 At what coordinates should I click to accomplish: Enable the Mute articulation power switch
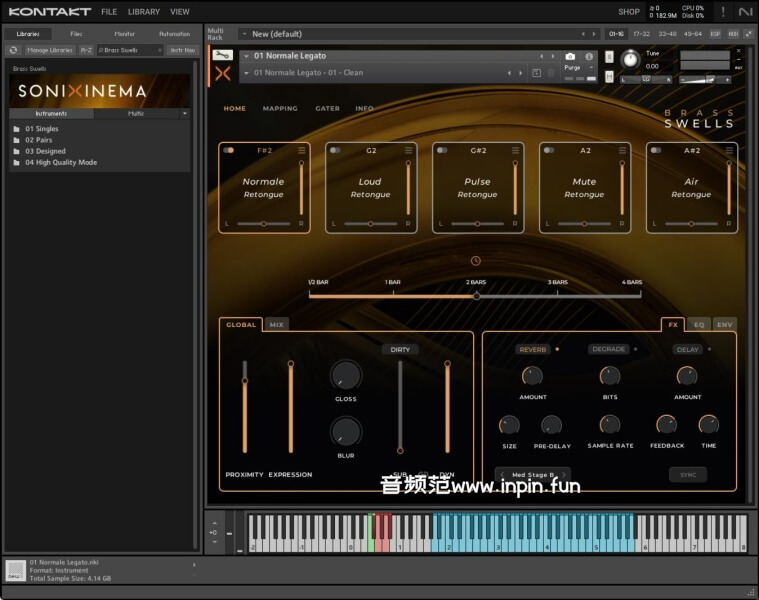pyautogui.click(x=549, y=151)
